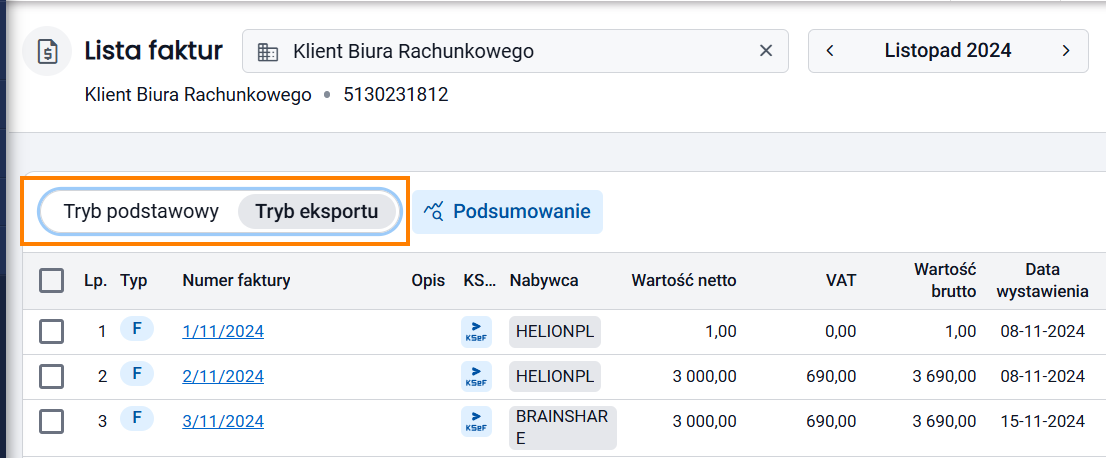
Task: Open invoice 1/11/2024 link
Action: (x=223, y=331)
